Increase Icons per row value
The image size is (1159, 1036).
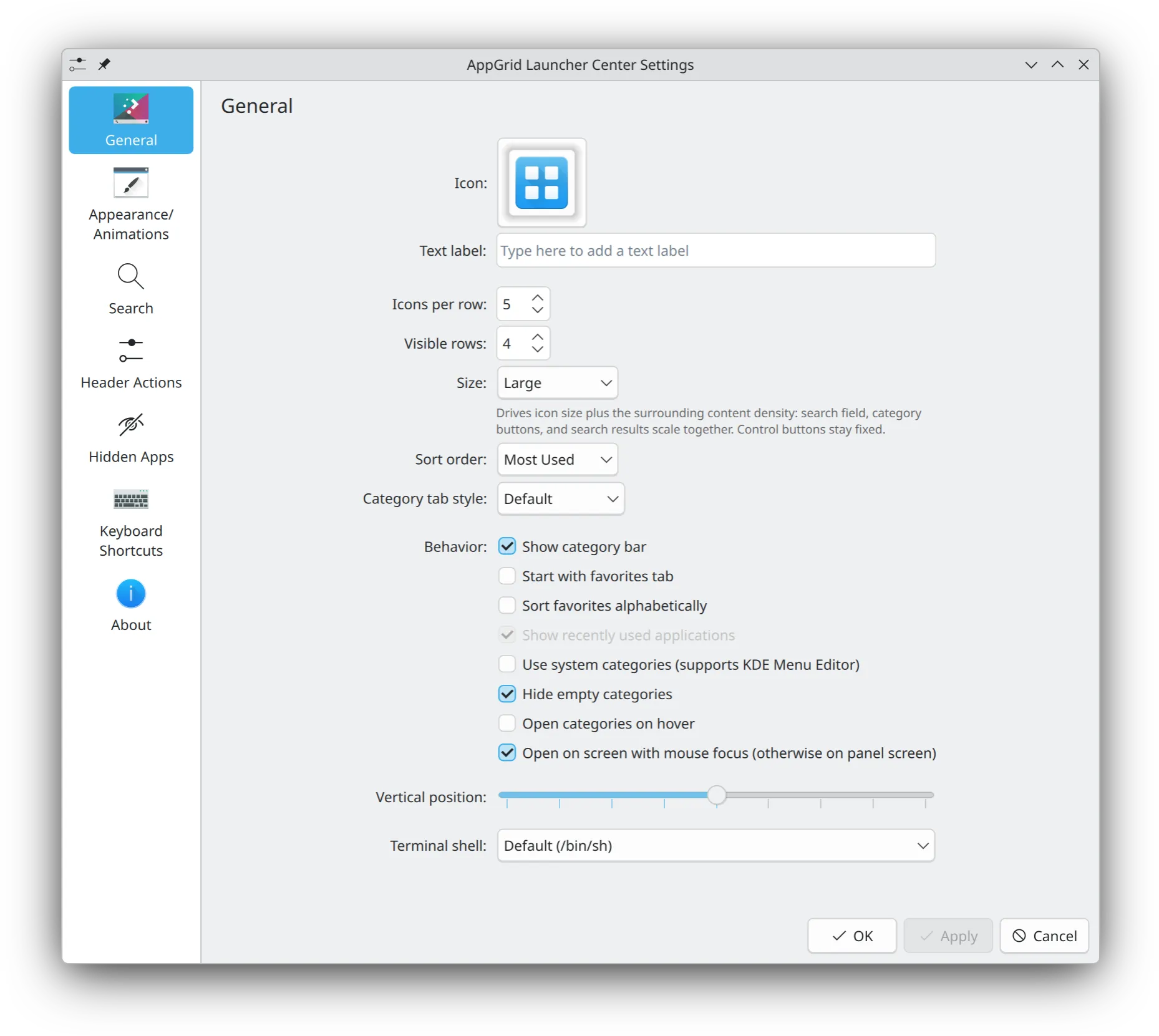(538, 298)
